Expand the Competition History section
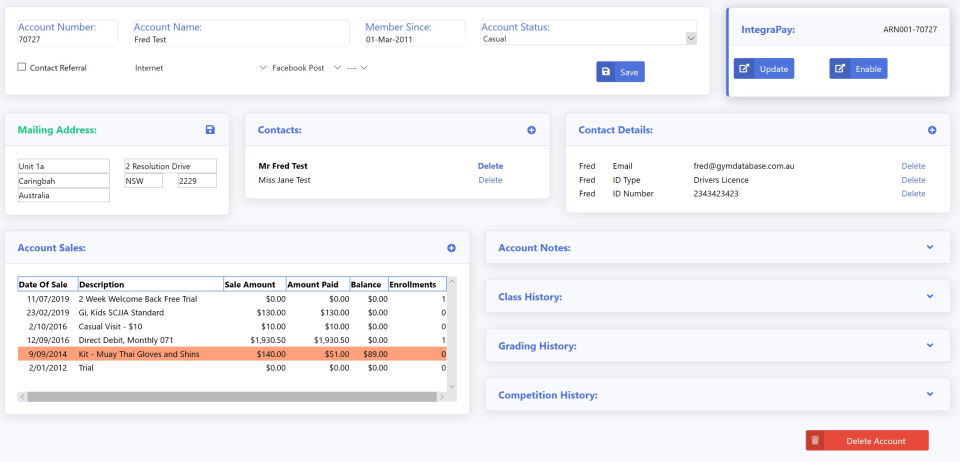 (929, 394)
